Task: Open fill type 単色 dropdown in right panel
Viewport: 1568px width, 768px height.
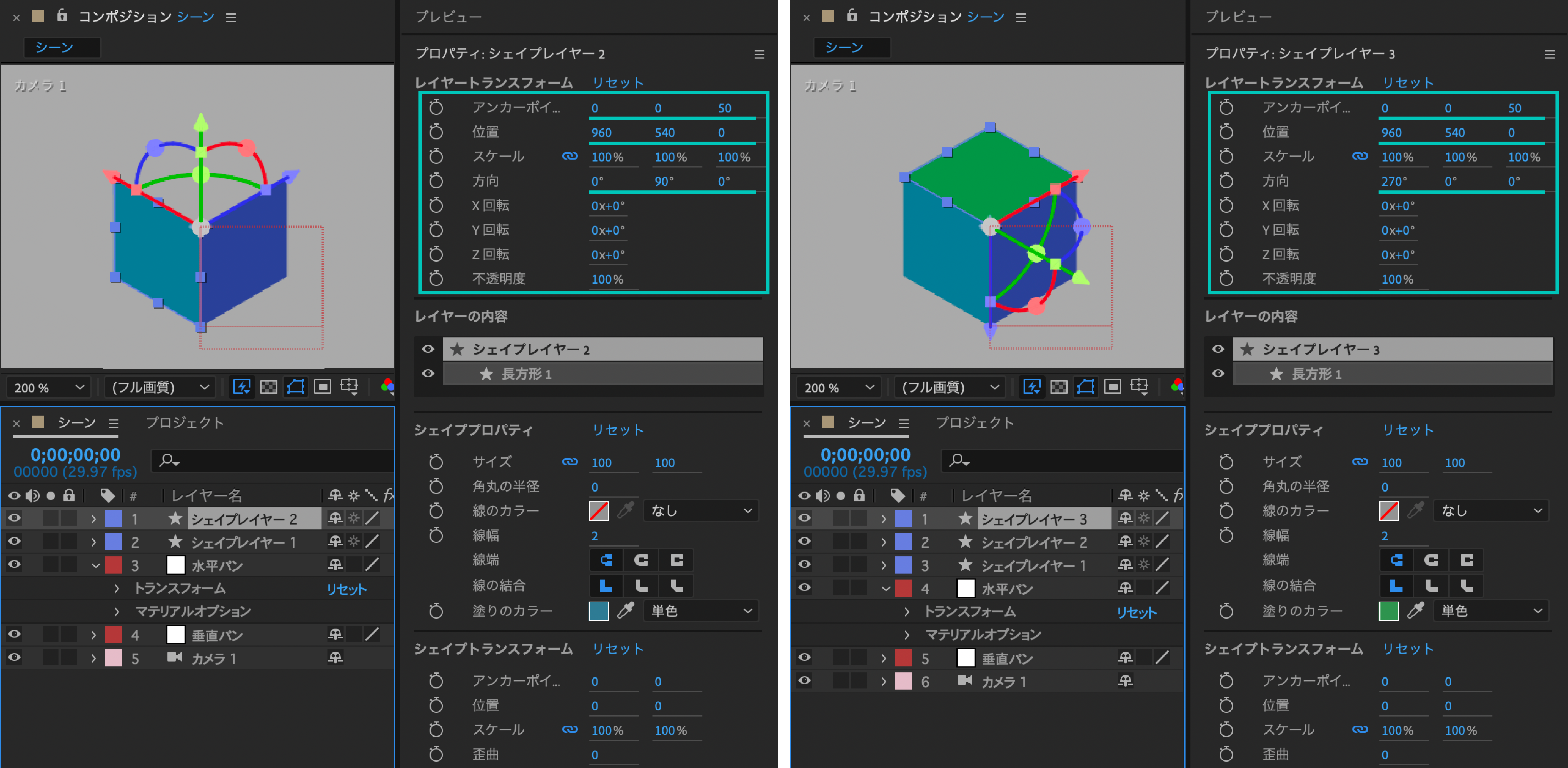Action: click(1491, 610)
